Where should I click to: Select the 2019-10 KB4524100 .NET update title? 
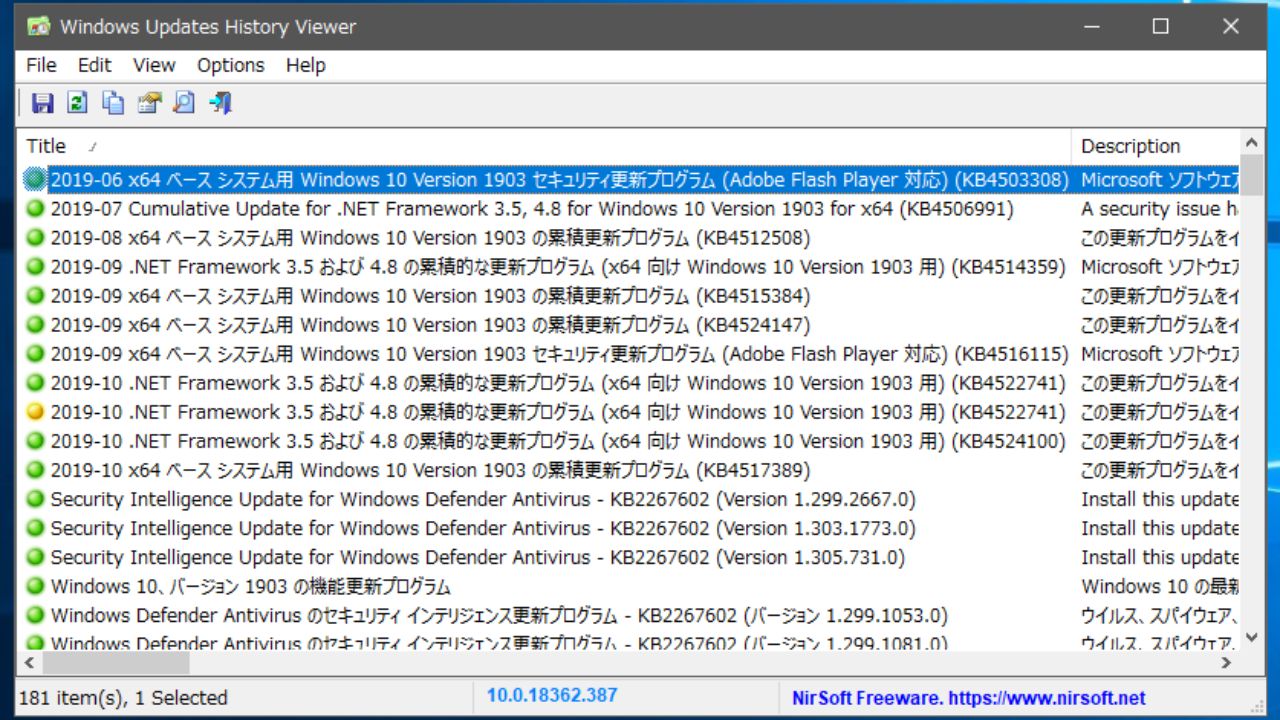(558, 441)
